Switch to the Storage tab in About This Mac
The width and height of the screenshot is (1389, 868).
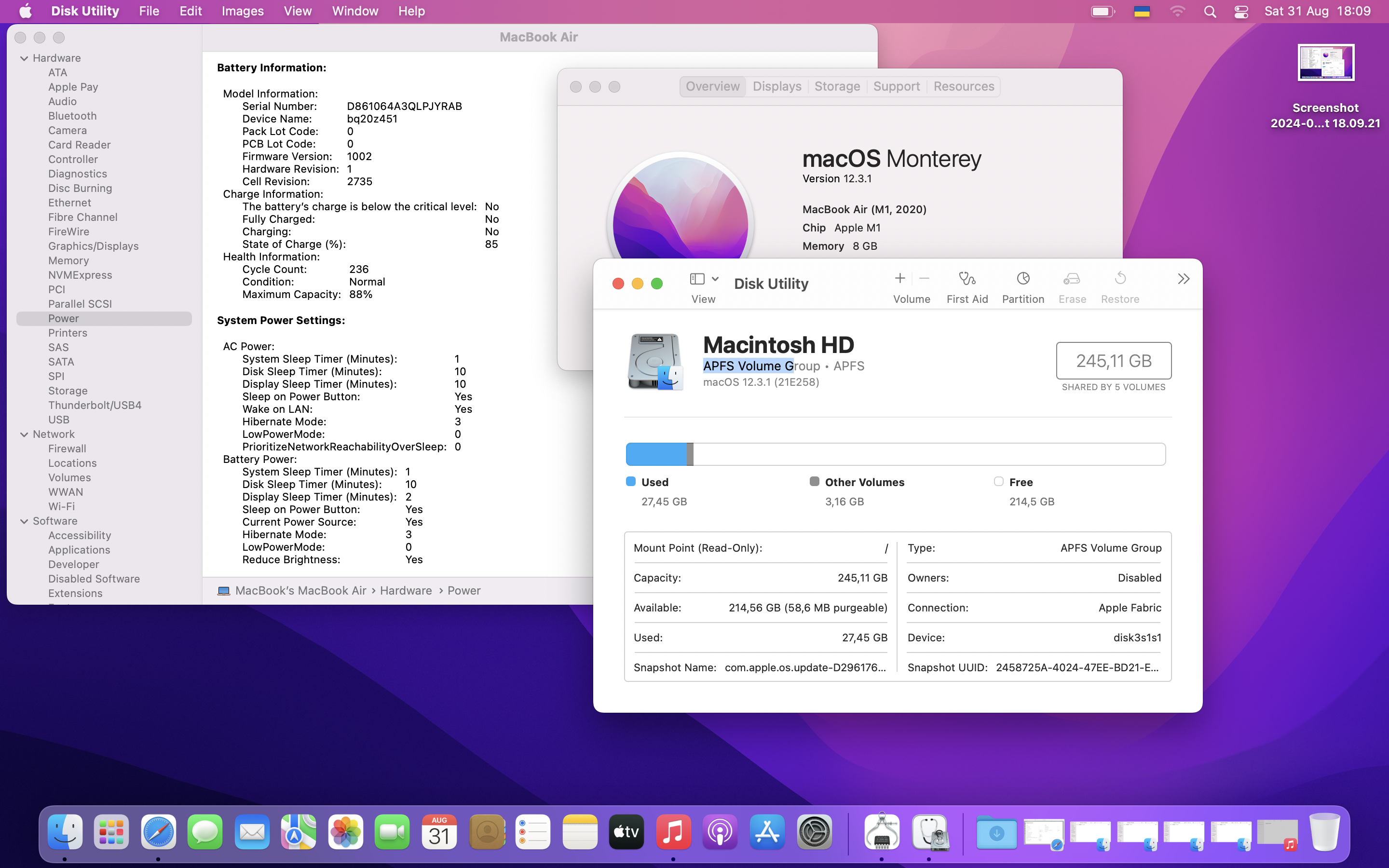[x=837, y=86]
